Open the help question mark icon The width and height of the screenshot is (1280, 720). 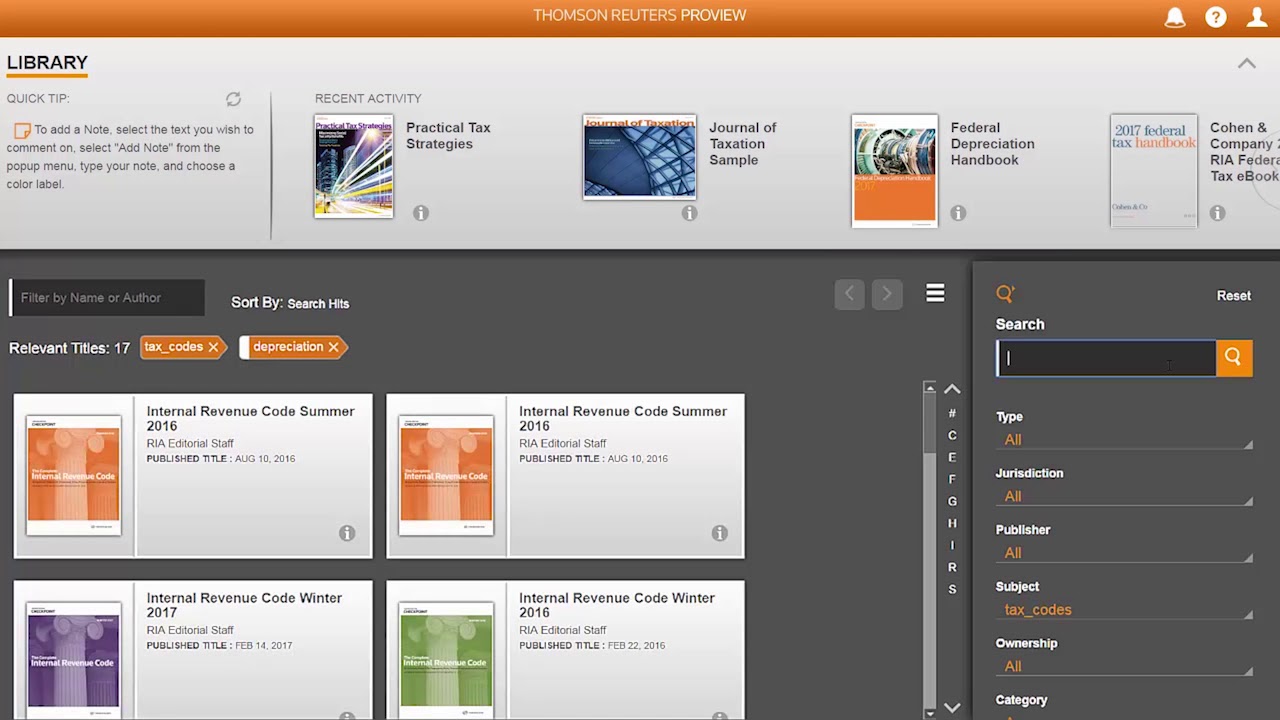[x=1216, y=17]
